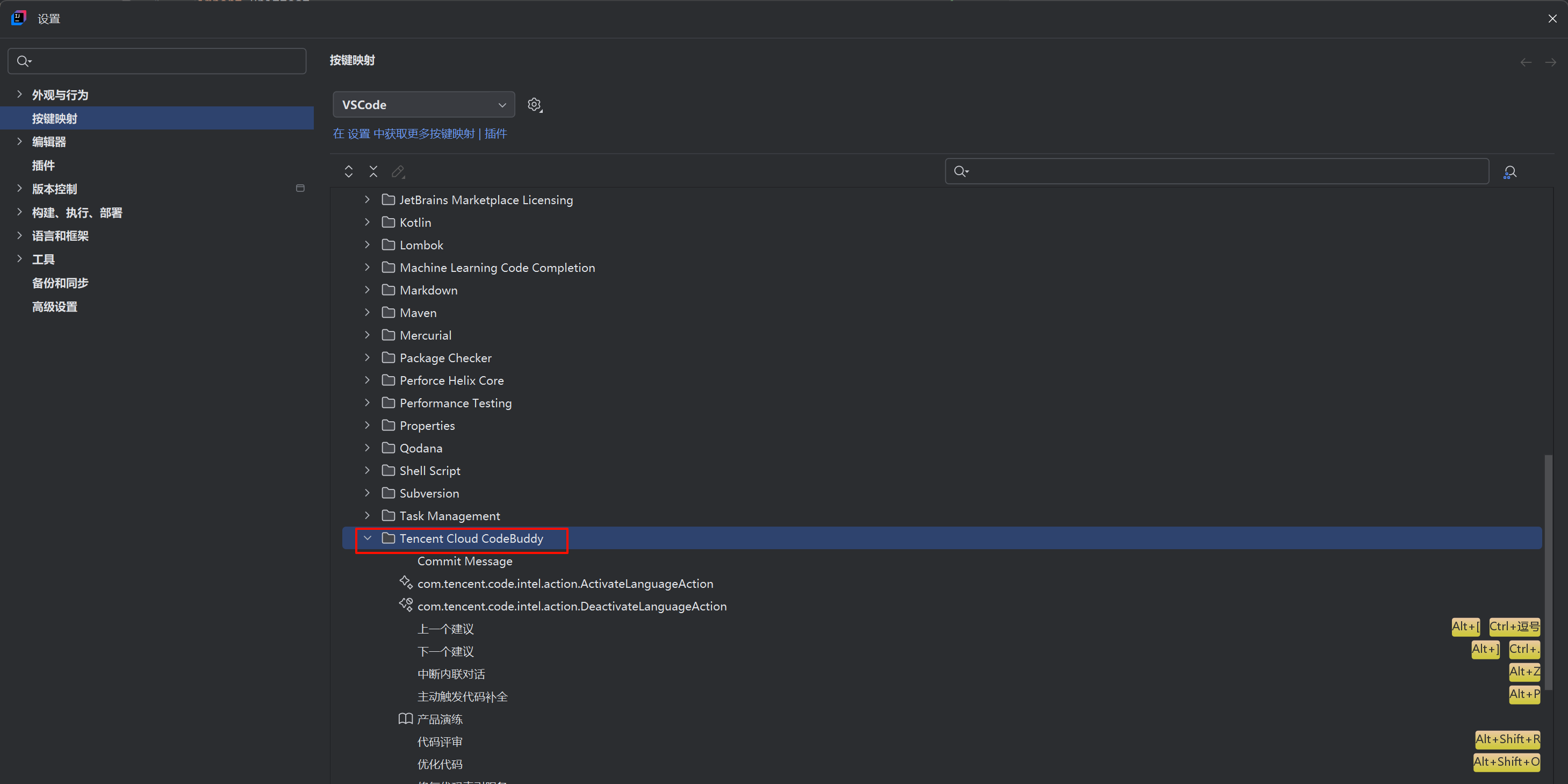Screen dimensions: 1568x784
Task: Select the Commit Message action row
Action: tap(941, 560)
